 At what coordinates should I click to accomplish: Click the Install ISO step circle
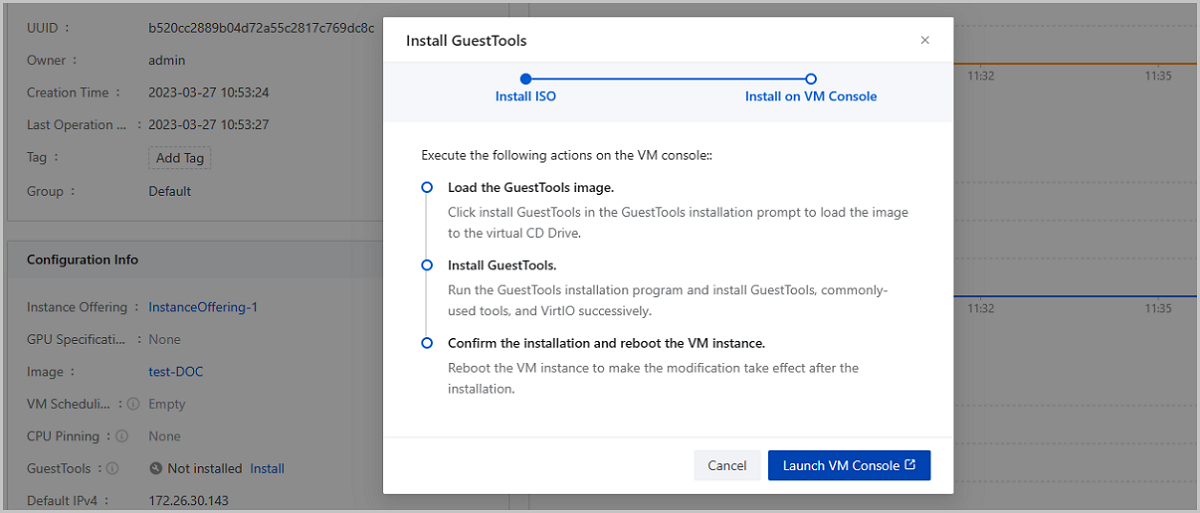(526, 78)
